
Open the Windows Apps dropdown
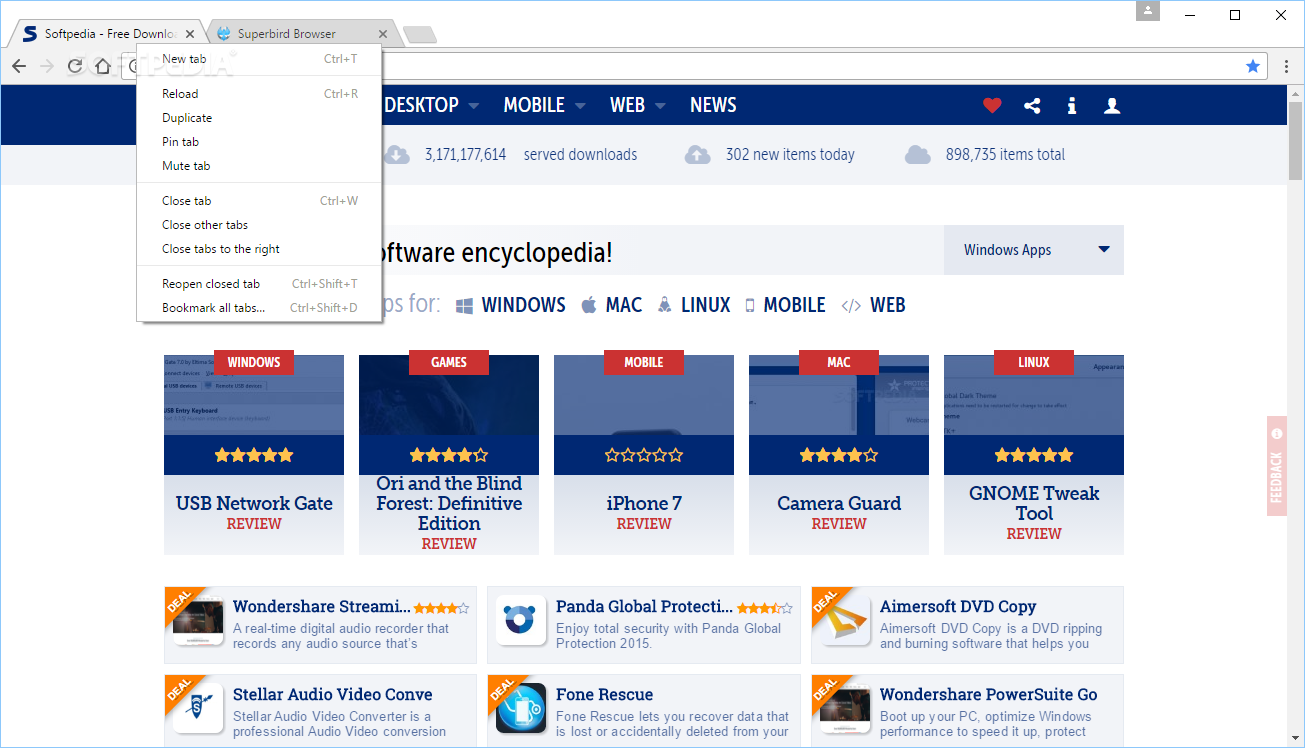point(1034,250)
